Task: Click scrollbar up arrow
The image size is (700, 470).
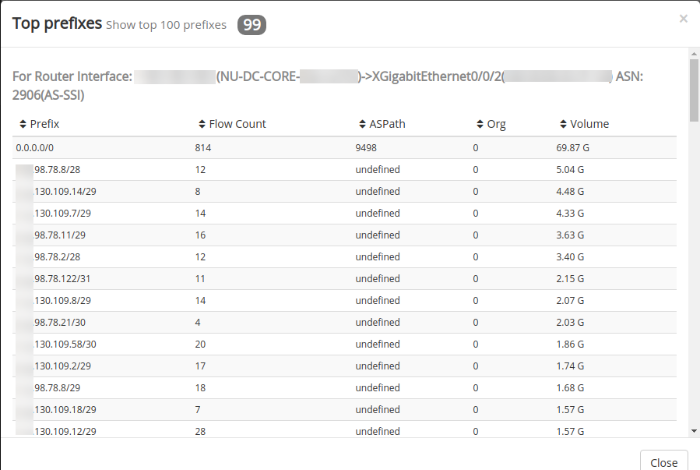Action: (693, 64)
